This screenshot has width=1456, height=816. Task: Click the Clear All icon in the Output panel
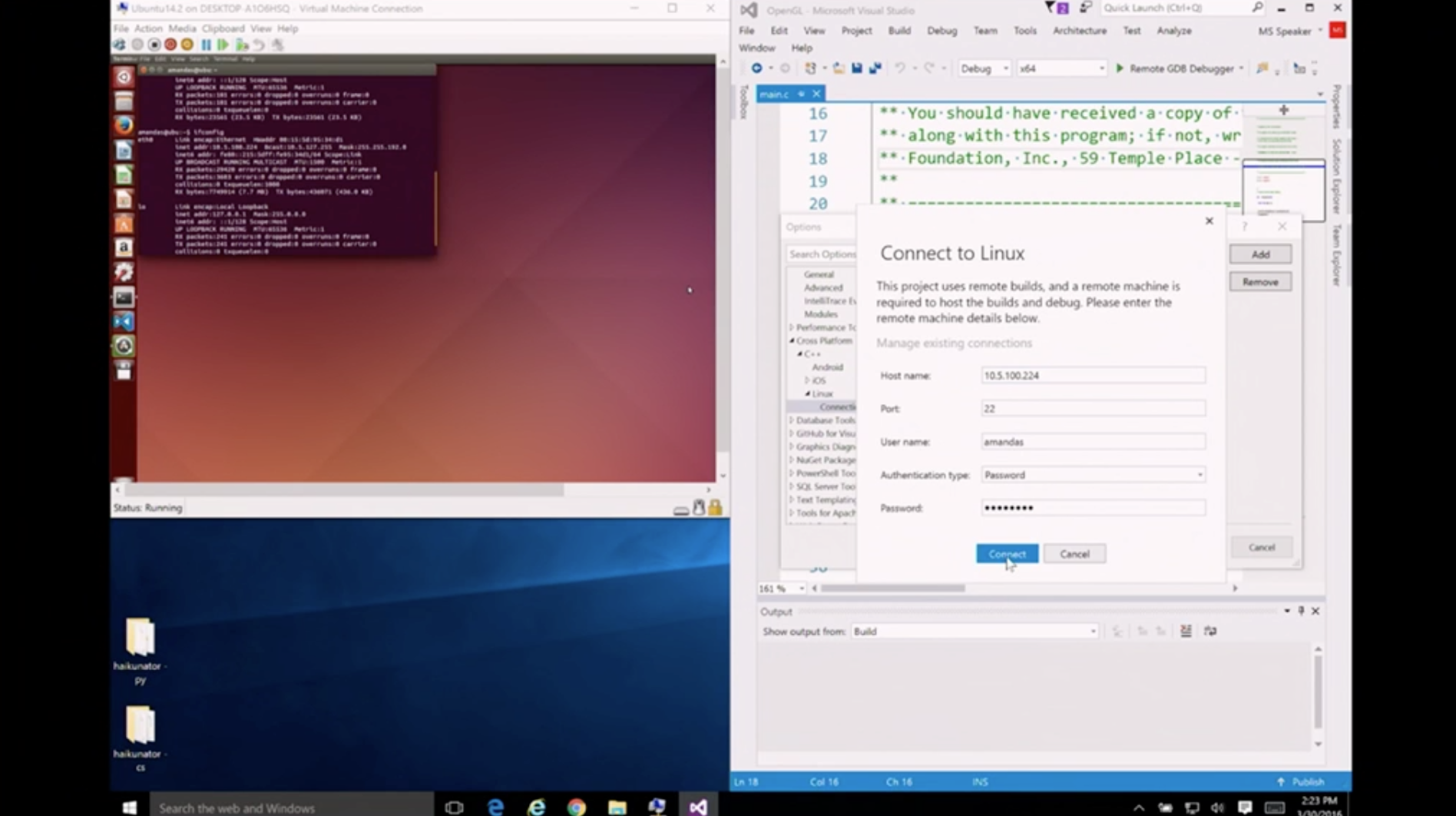click(1186, 631)
